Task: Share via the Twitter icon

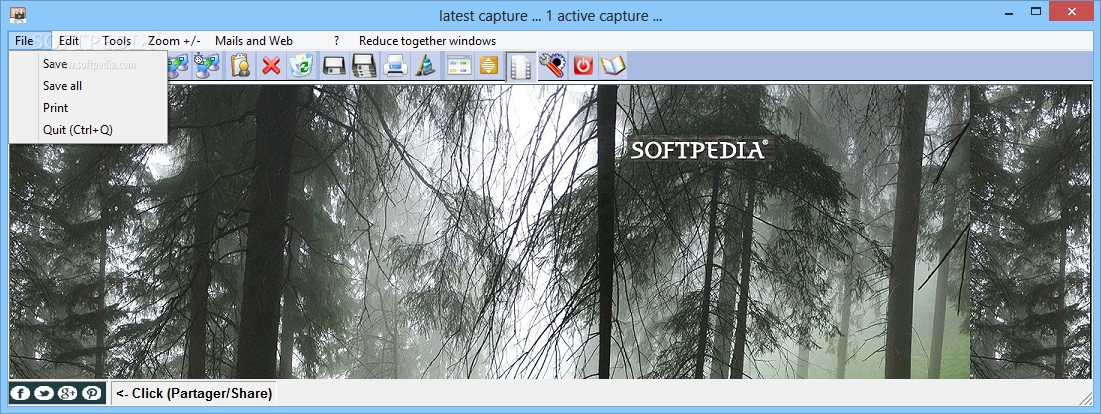Action: coord(44,393)
